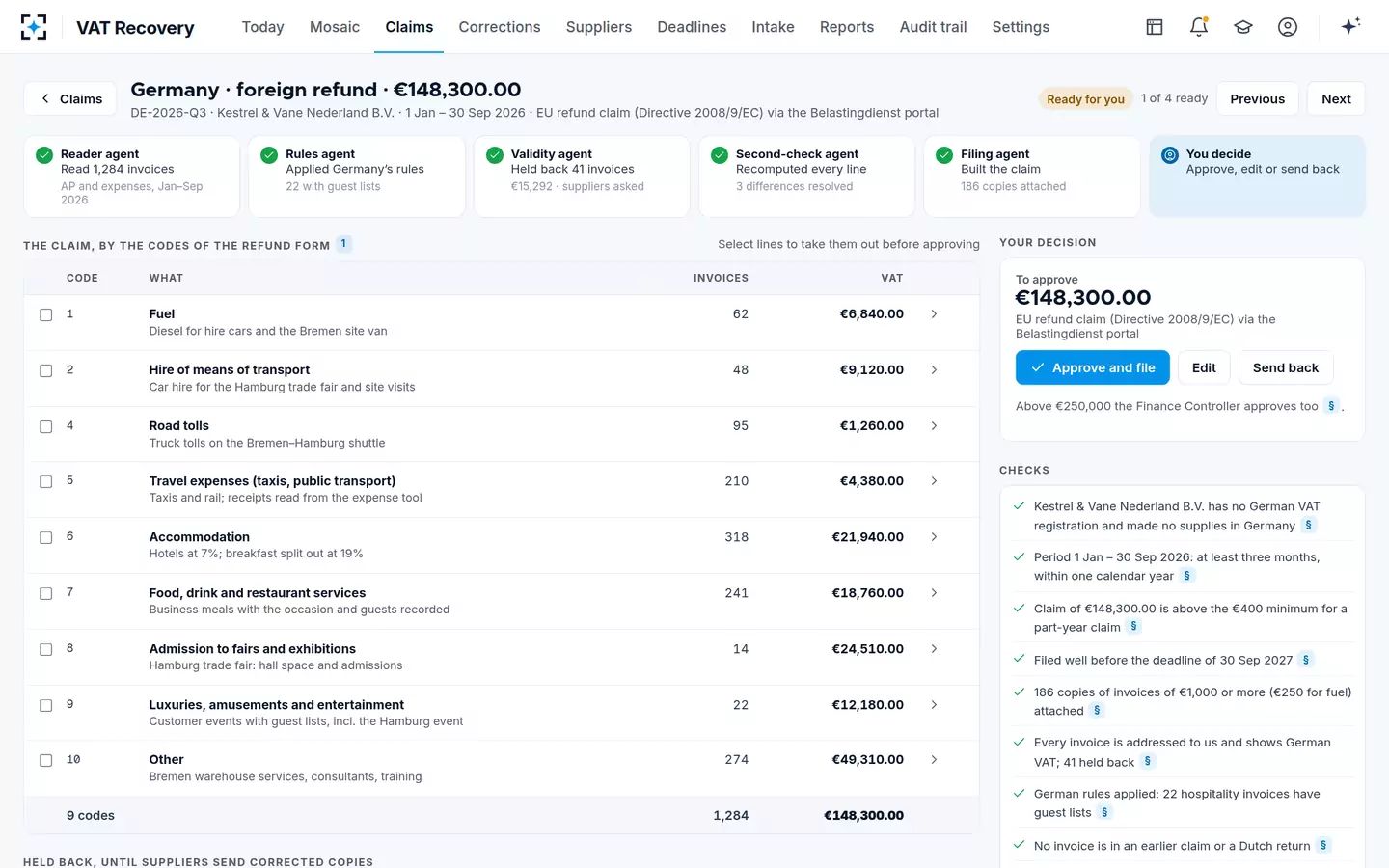Click the Validity agent green check icon
Viewport: 1389px width, 868px height.
[x=495, y=155]
